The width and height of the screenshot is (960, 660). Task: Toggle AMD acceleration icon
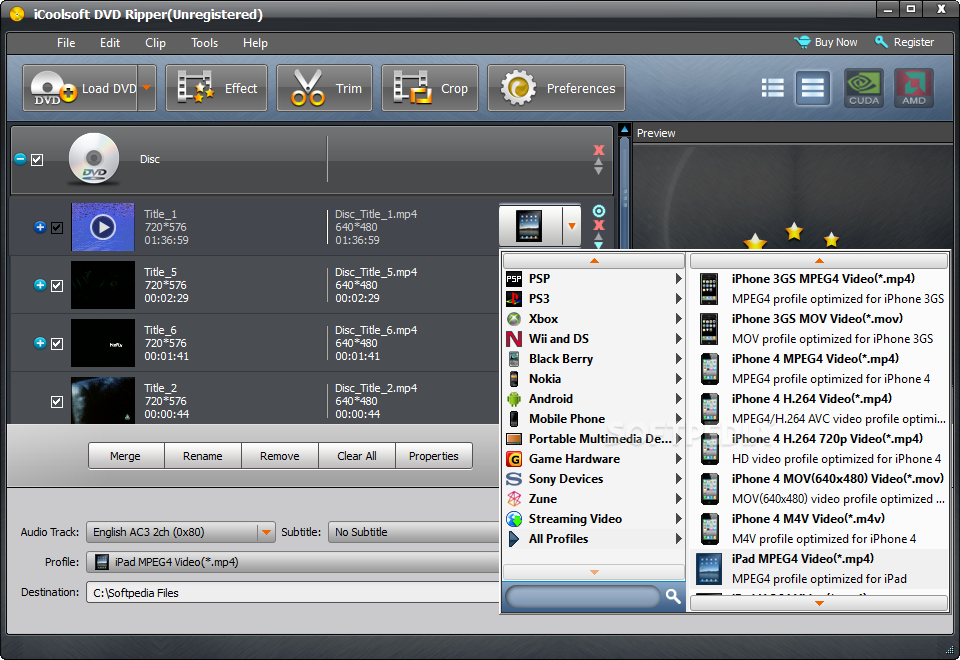[x=913, y=88]
